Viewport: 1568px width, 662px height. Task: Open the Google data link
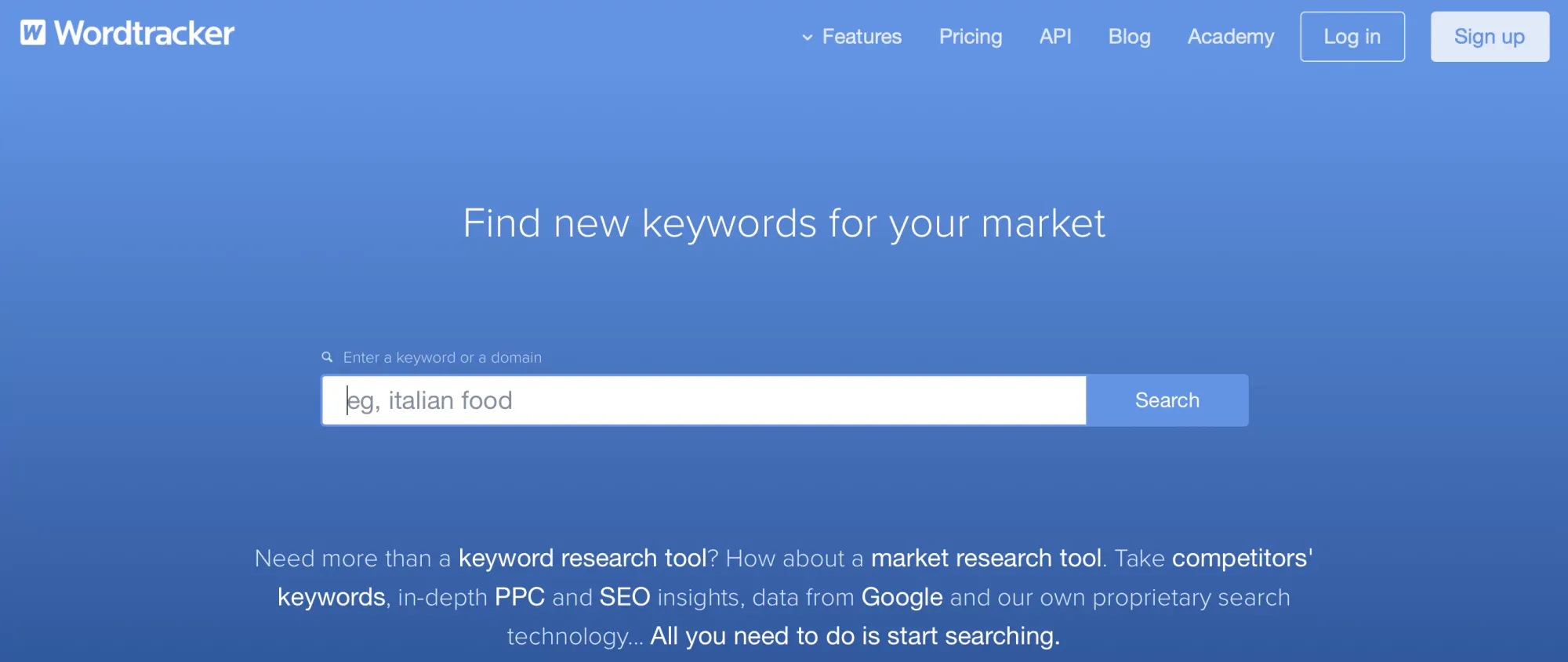pos(902,597)
